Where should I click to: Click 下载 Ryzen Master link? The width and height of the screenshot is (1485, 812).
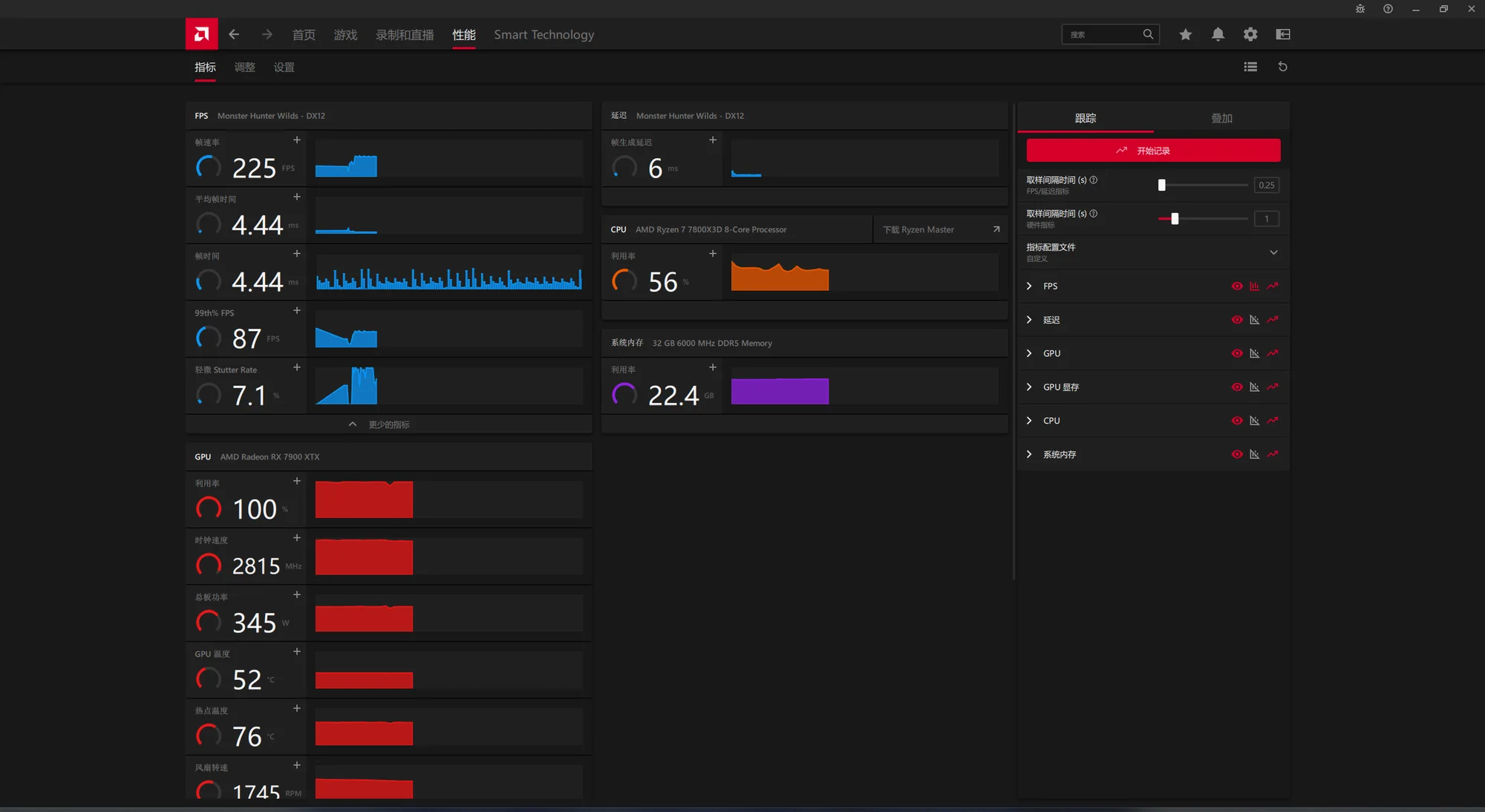tap(941, 229)
